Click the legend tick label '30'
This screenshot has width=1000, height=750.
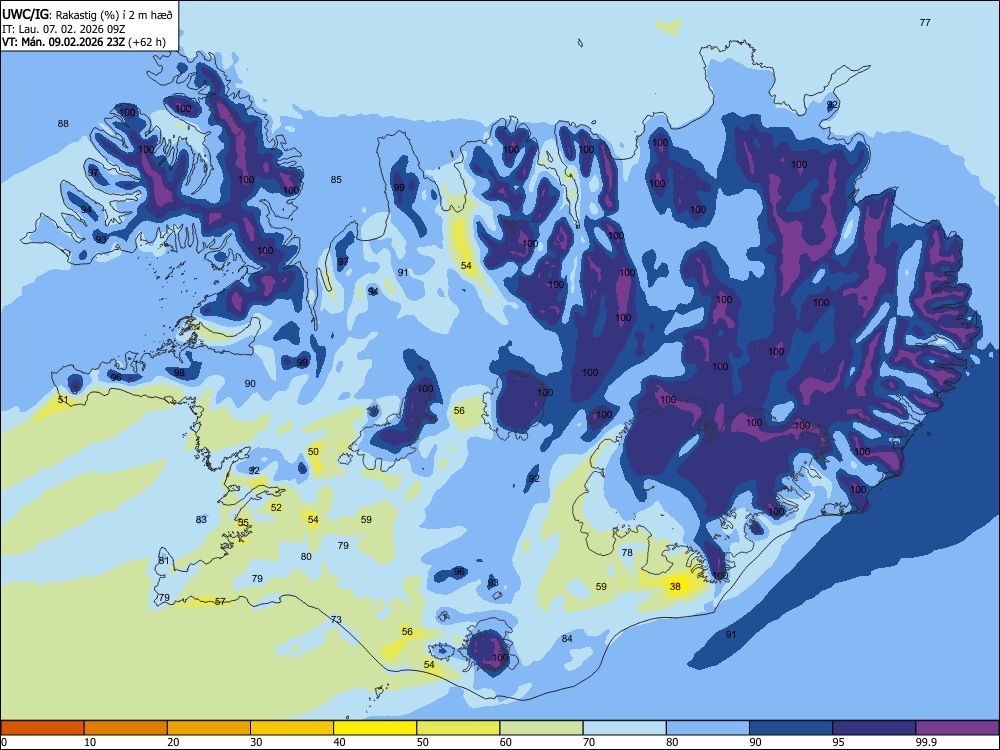[x=256, y=742]
